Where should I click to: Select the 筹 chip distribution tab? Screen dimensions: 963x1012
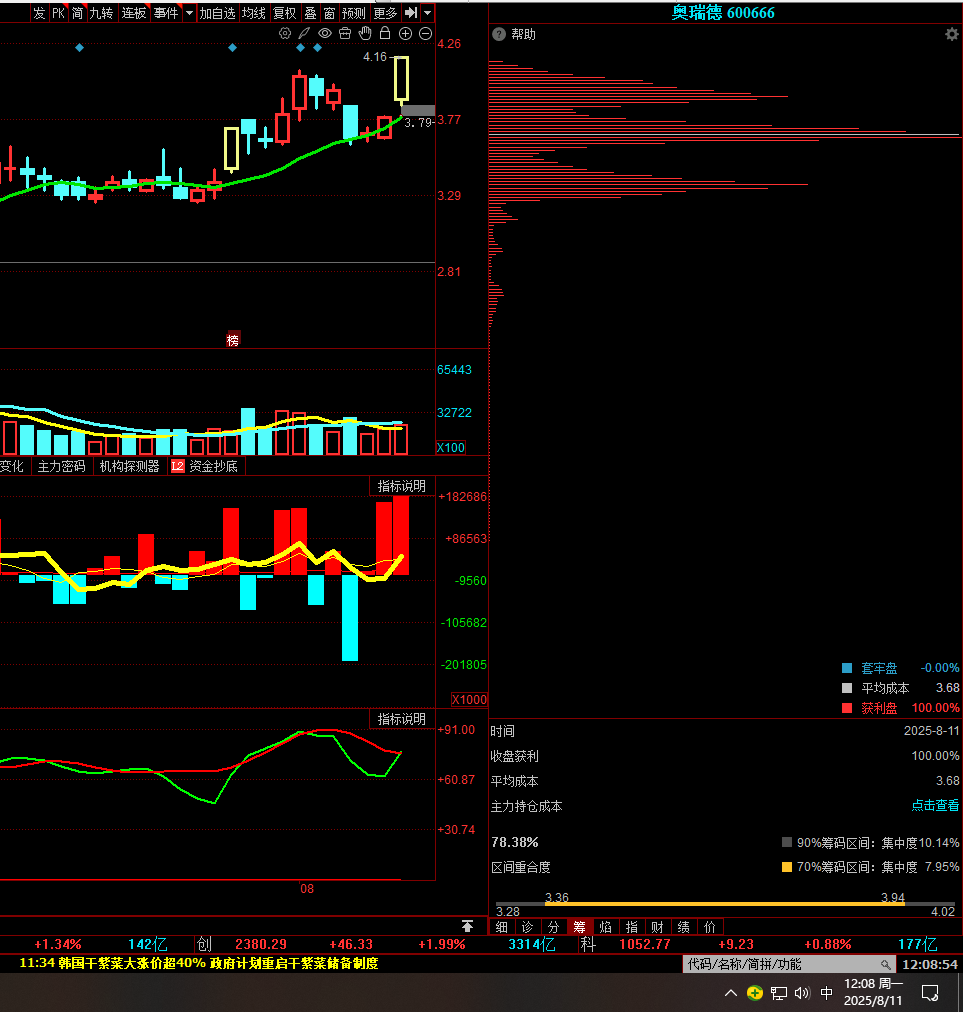[580, 927]
